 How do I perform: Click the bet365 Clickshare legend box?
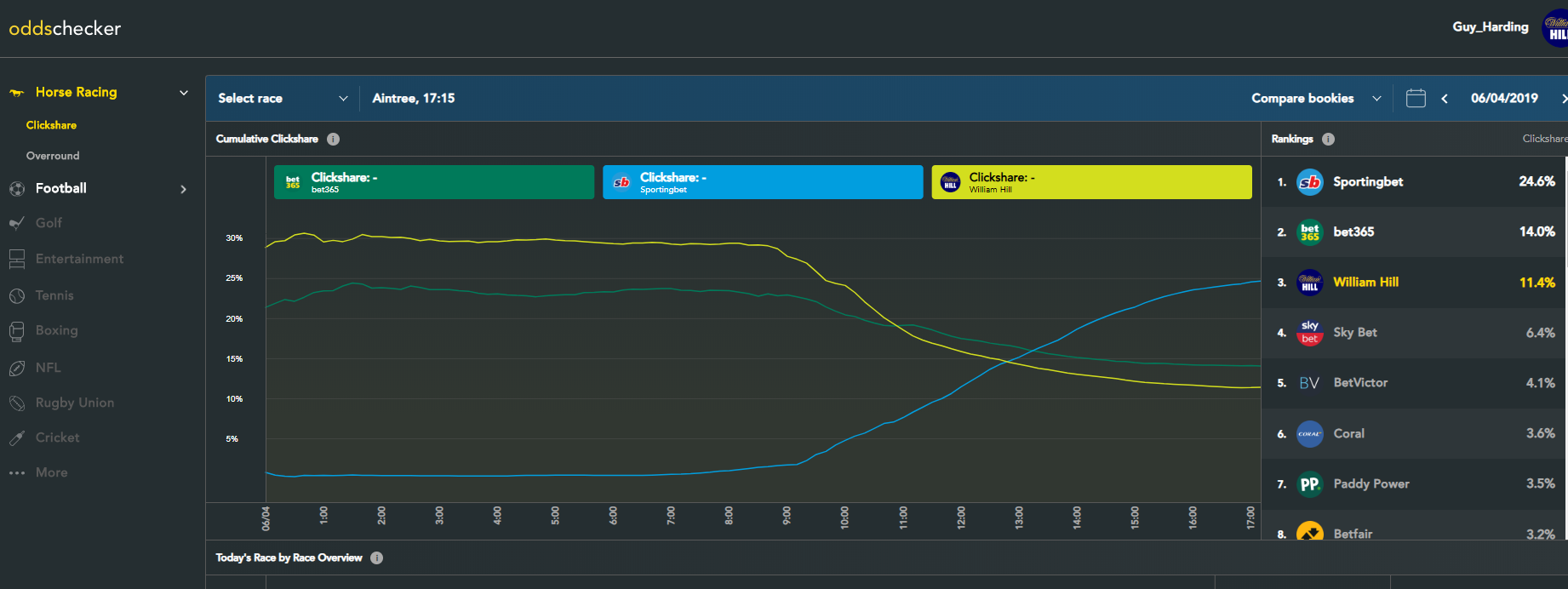(434, 182)
